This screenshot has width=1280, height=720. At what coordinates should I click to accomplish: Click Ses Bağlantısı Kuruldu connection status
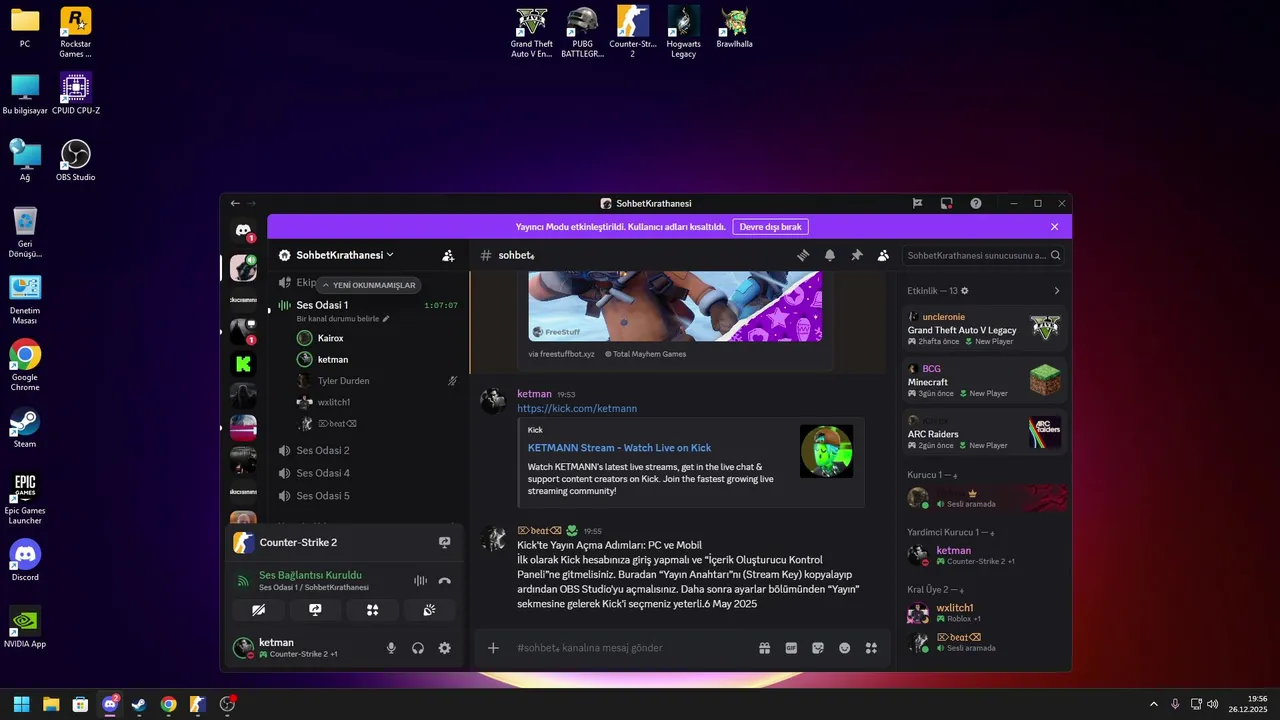coord(310,575)
